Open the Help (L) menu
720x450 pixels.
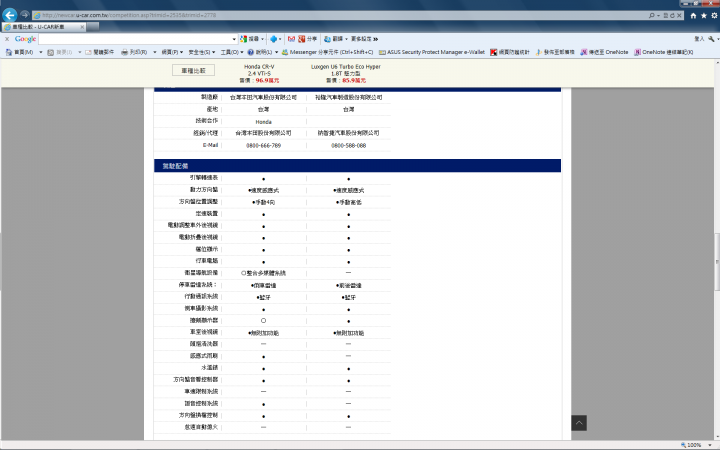tap(263, 52)
